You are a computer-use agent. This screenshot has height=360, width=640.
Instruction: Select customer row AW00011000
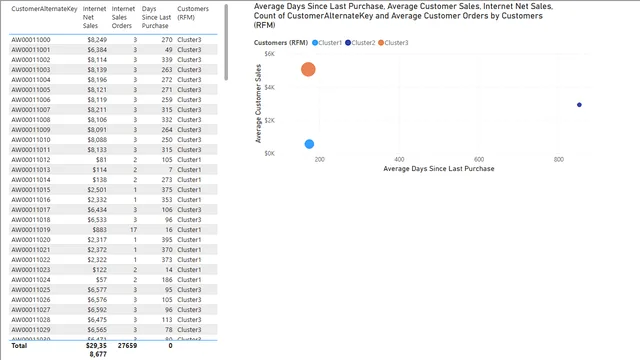point(113,40)
